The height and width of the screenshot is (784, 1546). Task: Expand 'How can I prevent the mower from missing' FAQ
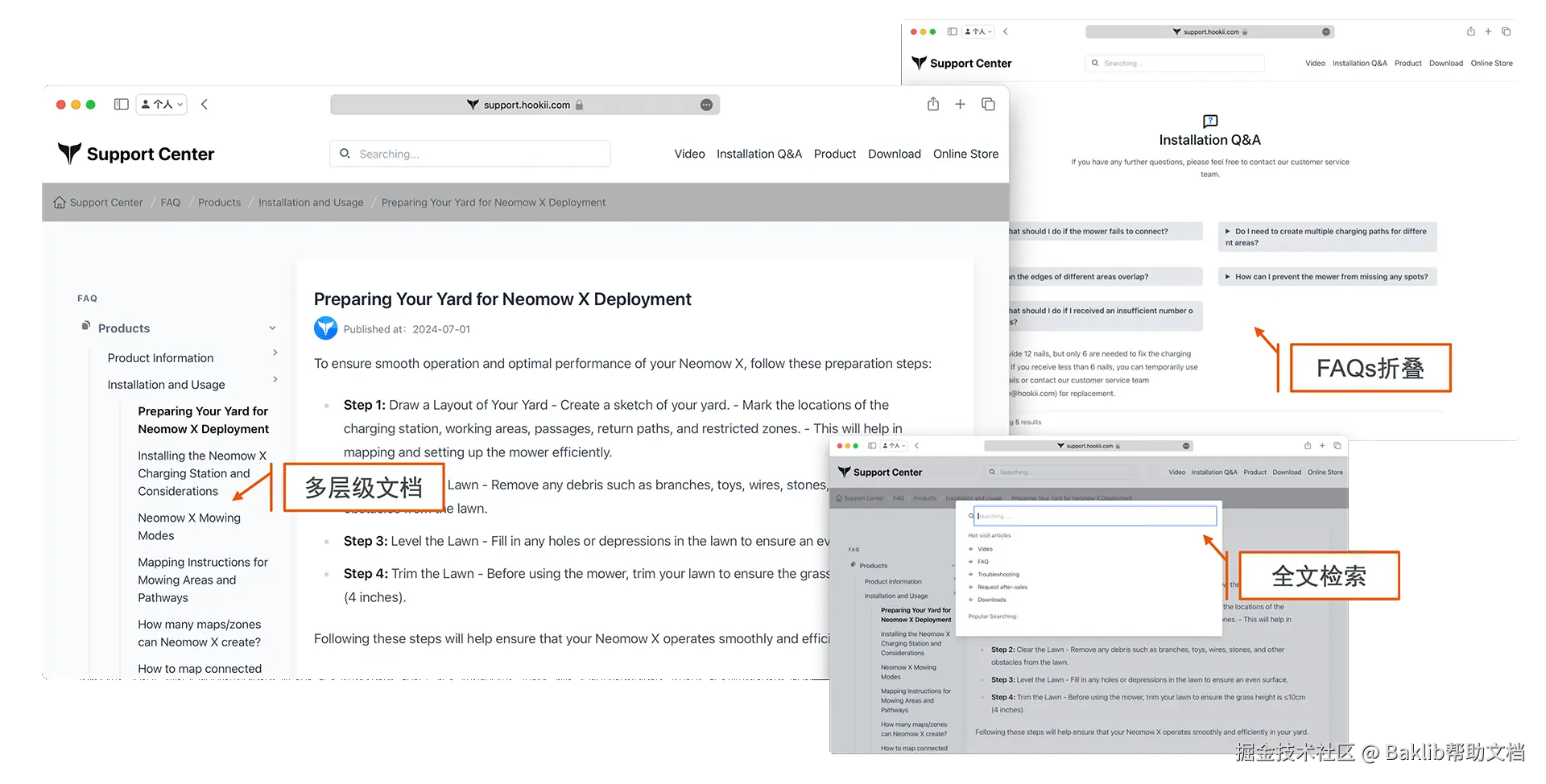1327,277
